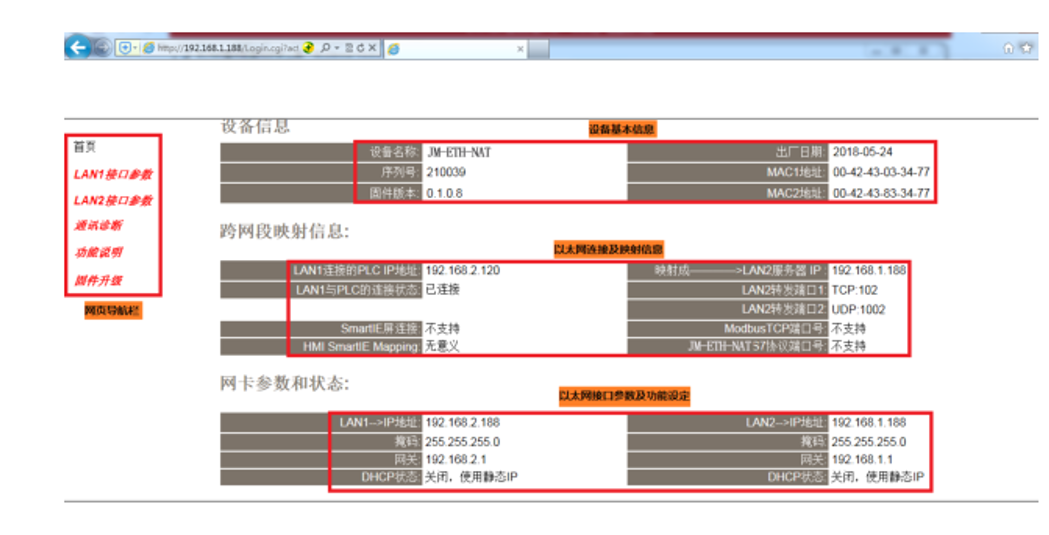This screenshot has height=535, width=1049.
Task: Refresh the page with the reload icon
Action: tap(360, 47)
